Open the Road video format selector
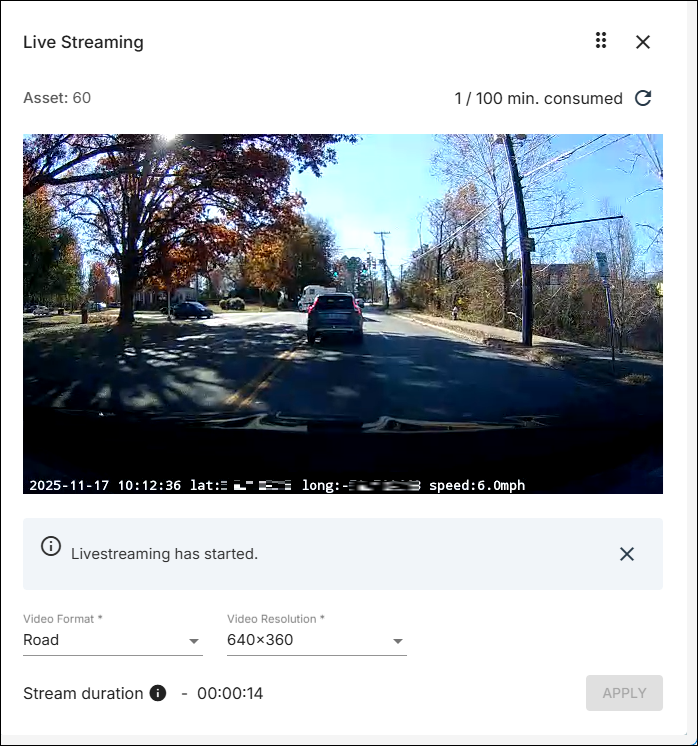Viewport: 698px width, 746px height. coord(113,640)
